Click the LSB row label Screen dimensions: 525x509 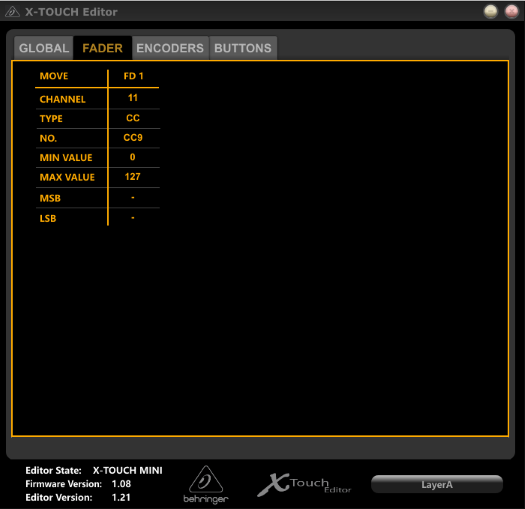[48, 219]
